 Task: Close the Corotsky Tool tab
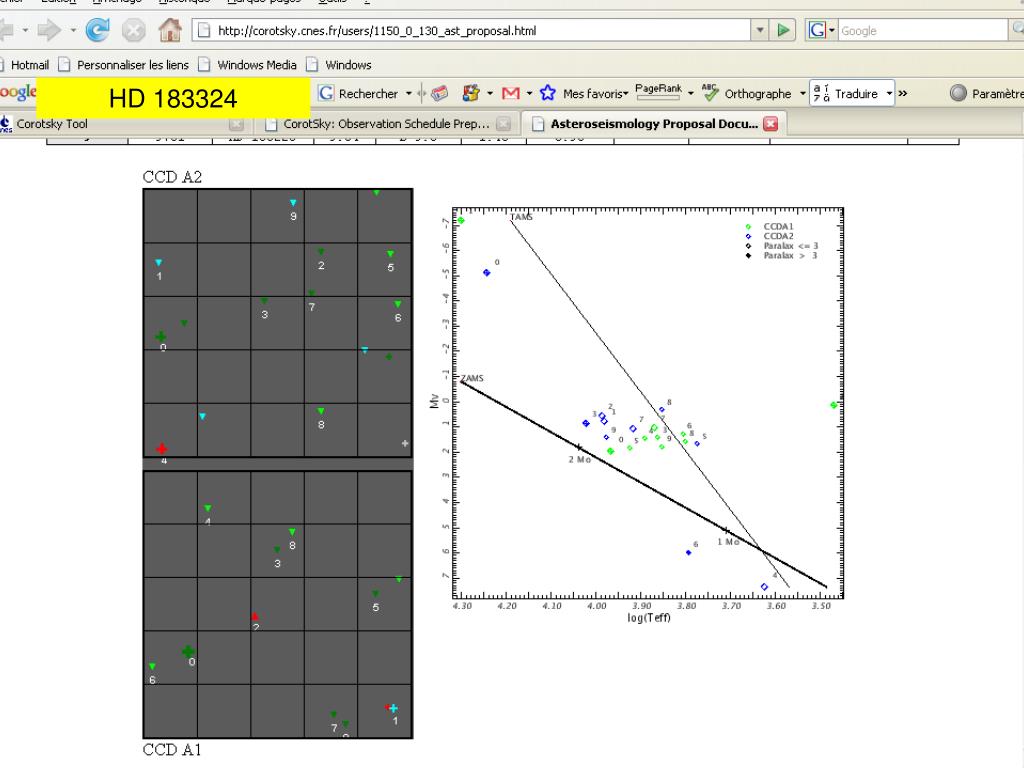[x=236, y=123]
